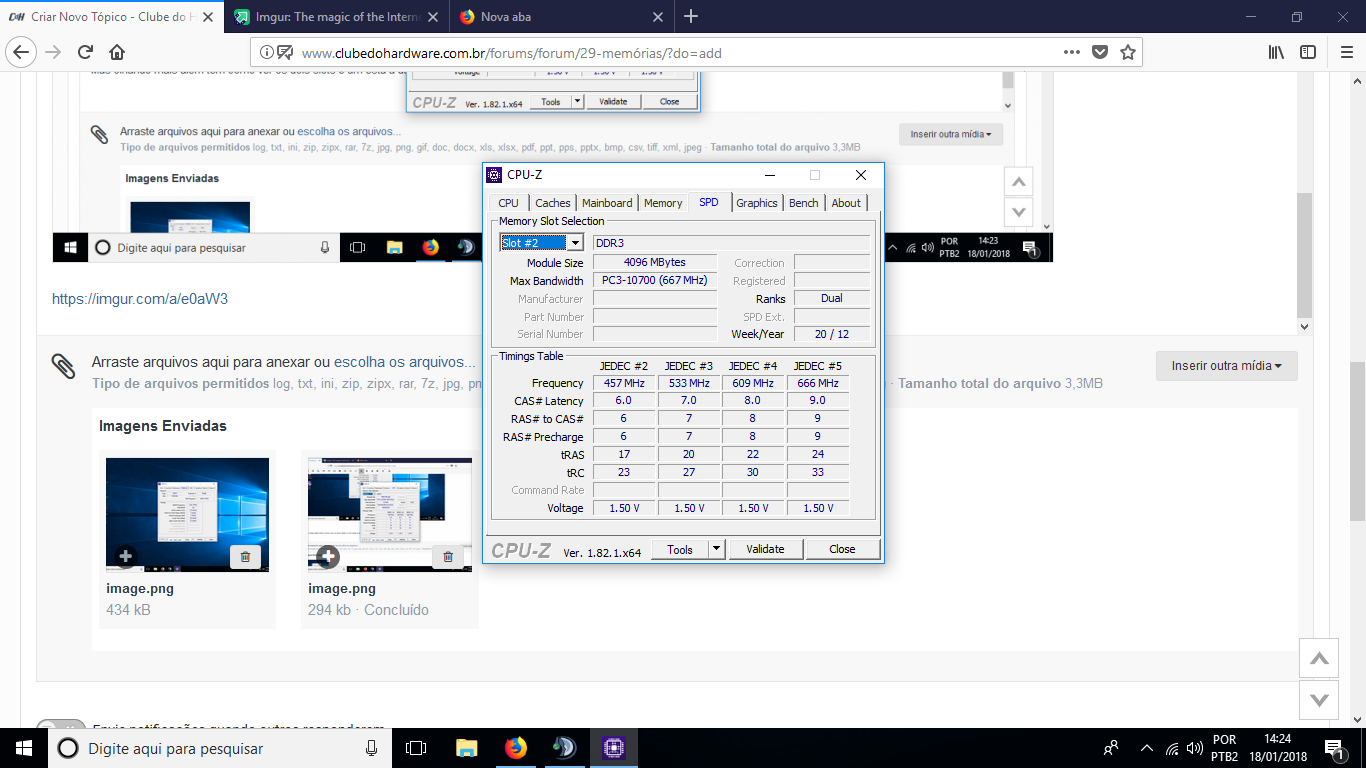This screenshot has height=768, width=1366.
Task: Open the Memory tab in CPU-Z
Action: tap(663, 203)
